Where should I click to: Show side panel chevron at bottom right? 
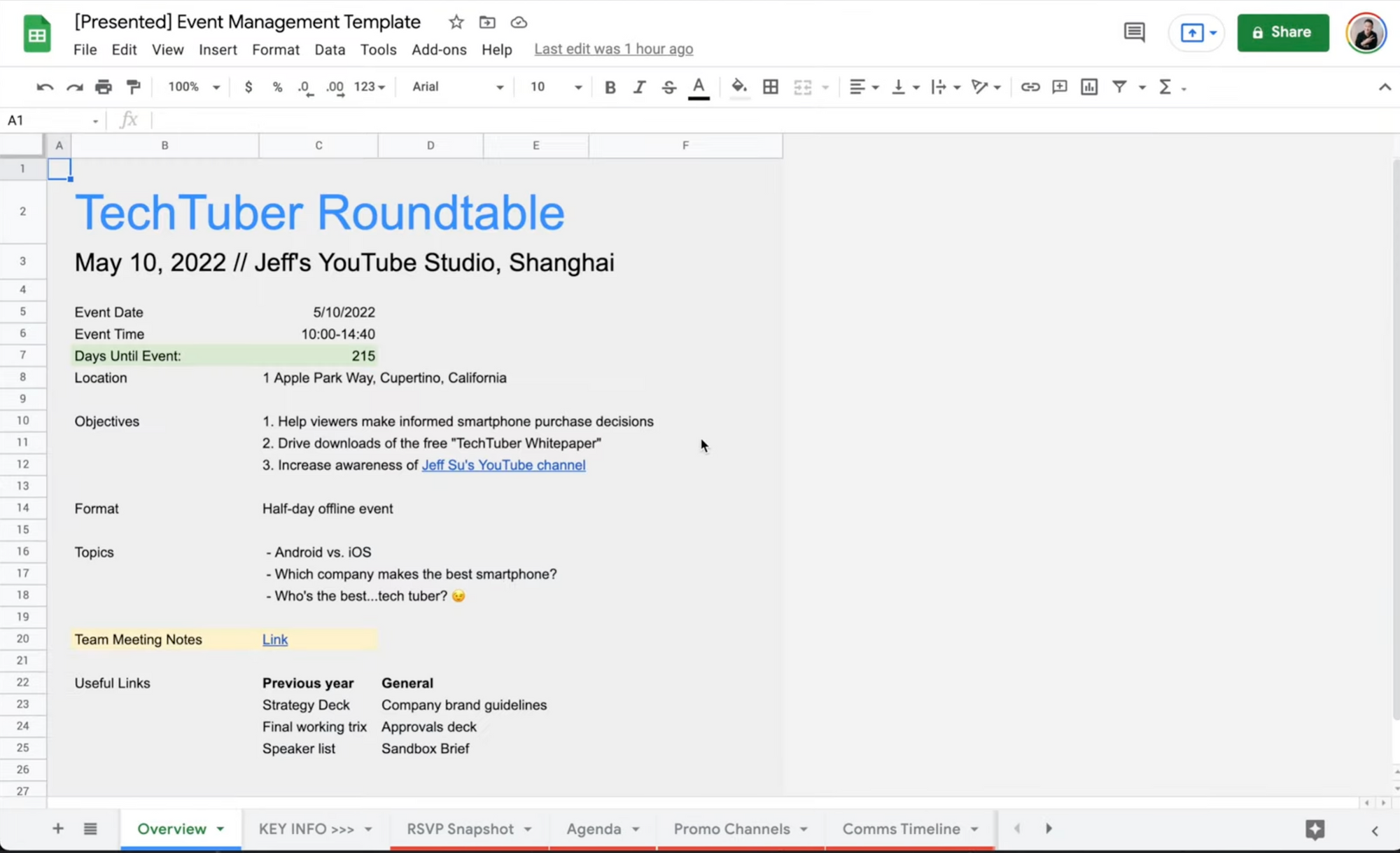[1375, 831]
